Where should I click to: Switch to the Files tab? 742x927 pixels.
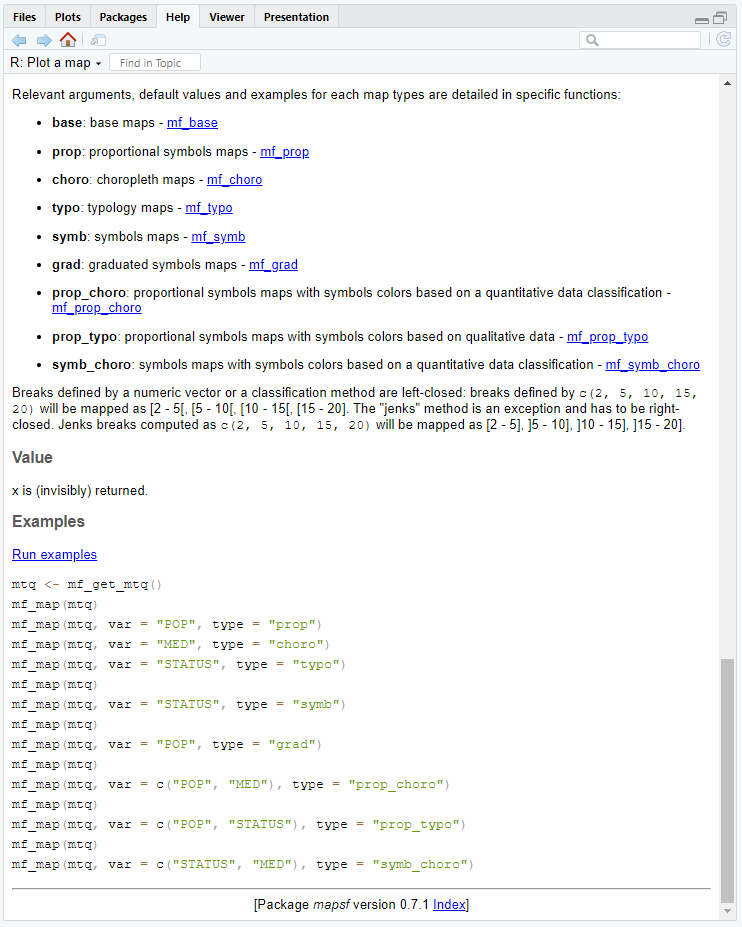coord(25,17)
